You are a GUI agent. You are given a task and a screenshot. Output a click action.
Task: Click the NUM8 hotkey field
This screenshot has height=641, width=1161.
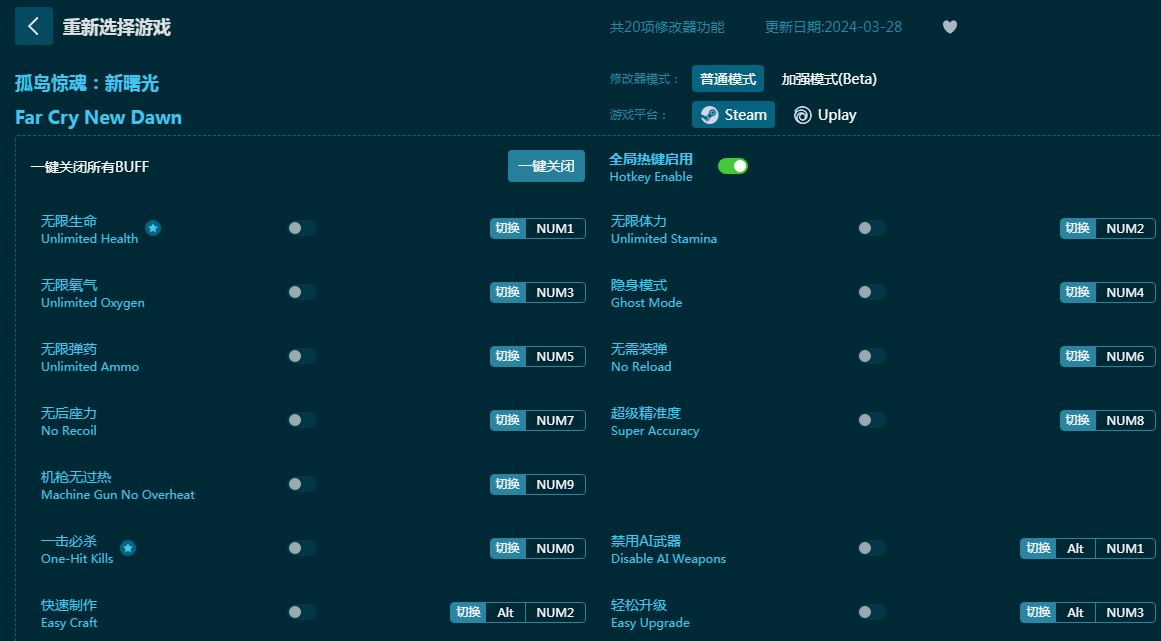pos(1125,420)
